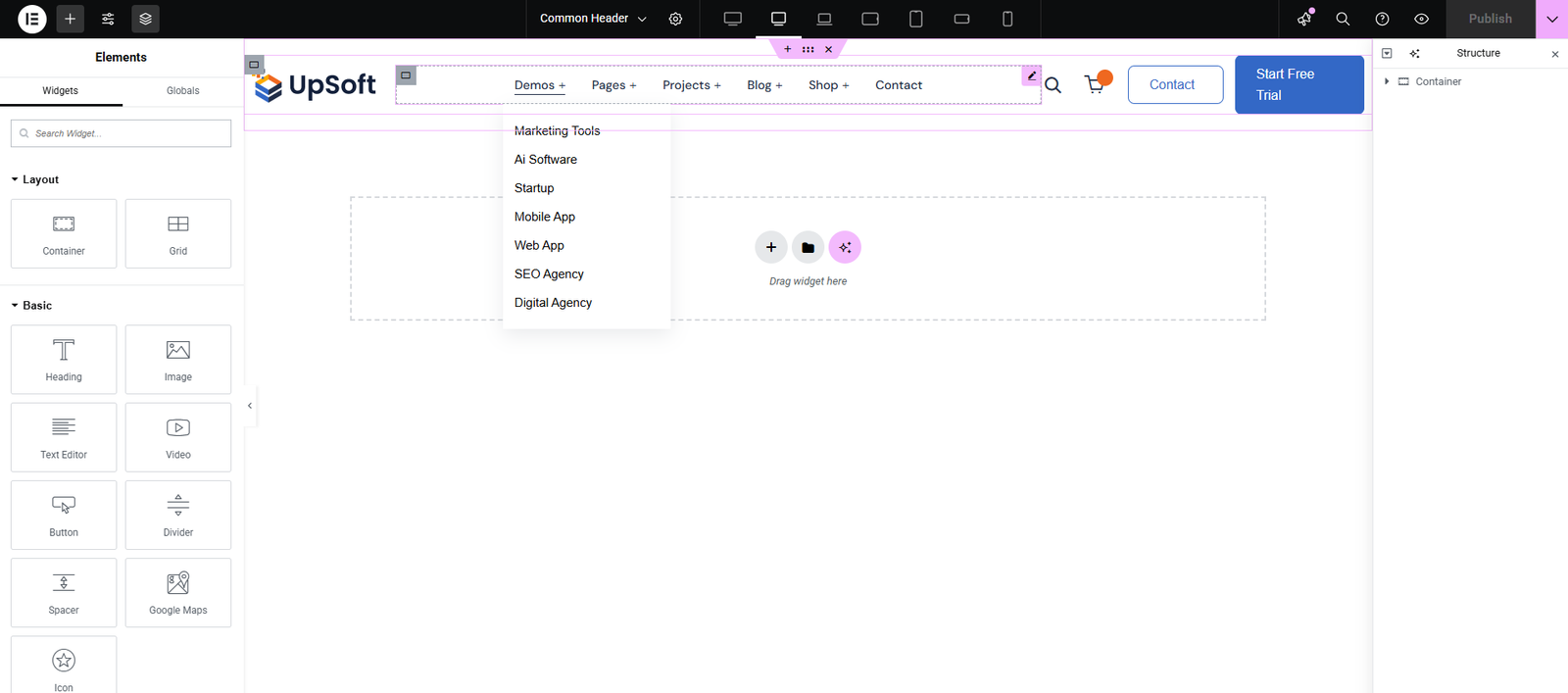The height and width of the screenshot is (693, 1568).
Task: Switch to mobile landscape view
Action: (x=961, y=19)
